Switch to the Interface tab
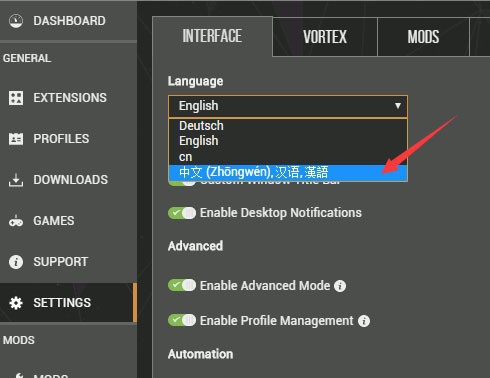Image resolution: width=490 pixels, height=378 pixels. click(x=212, y=36)
